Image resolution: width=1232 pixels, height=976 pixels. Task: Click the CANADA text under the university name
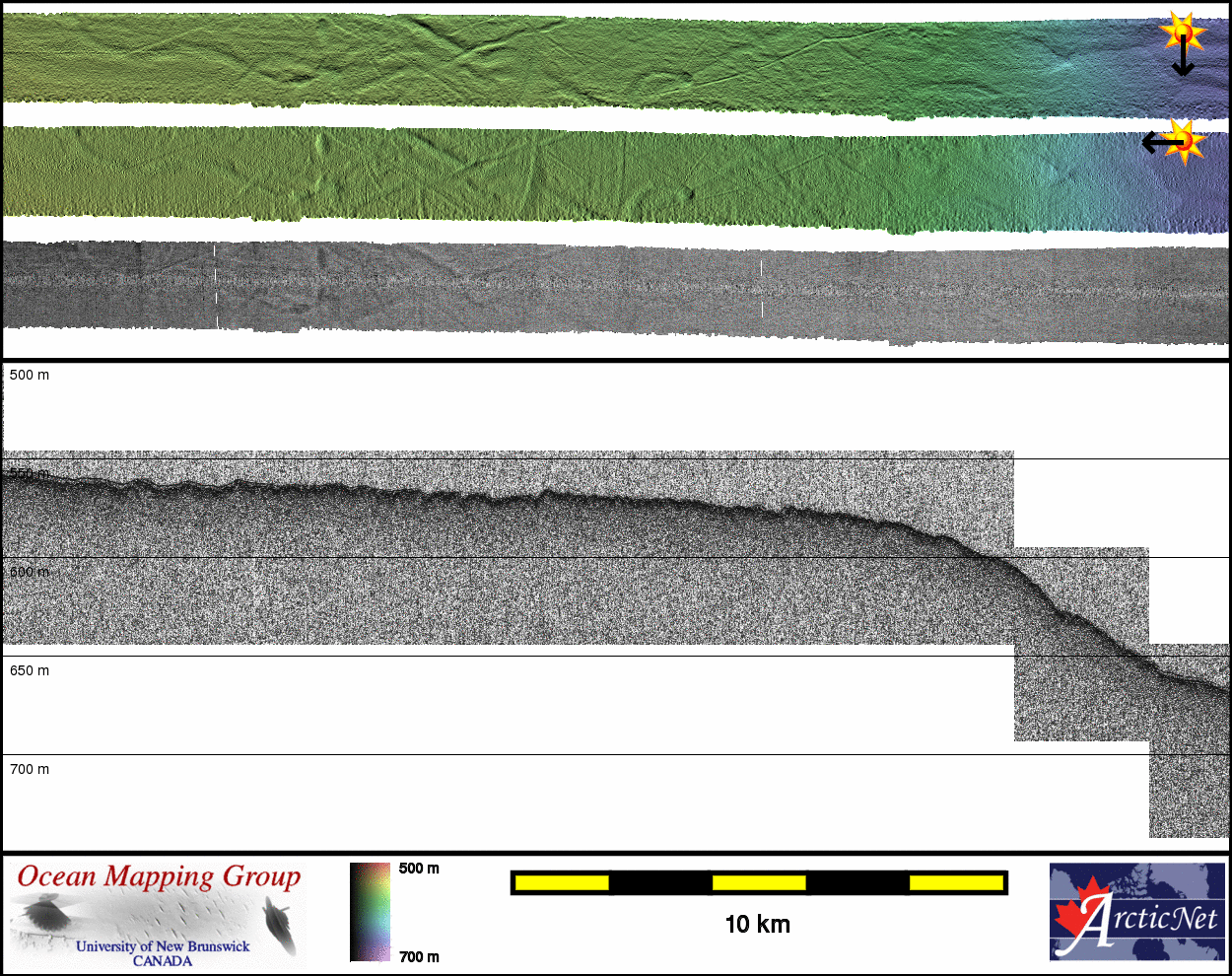163,961
